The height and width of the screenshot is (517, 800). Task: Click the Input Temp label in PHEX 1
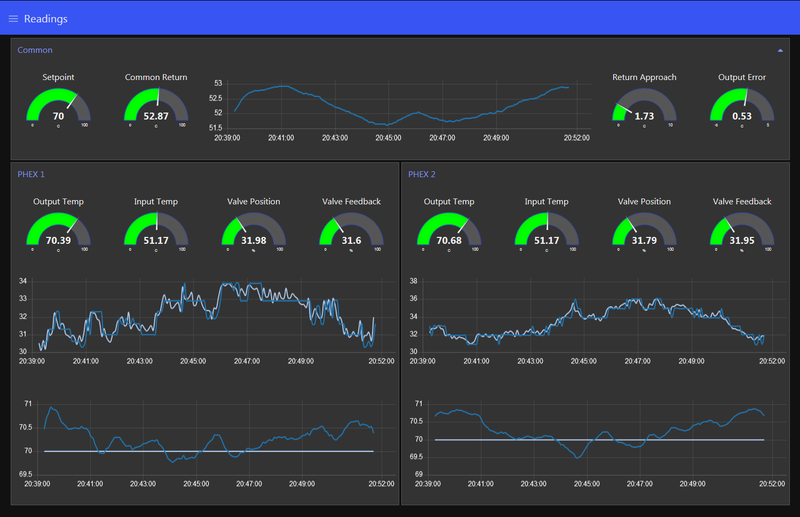click(156, 202)
